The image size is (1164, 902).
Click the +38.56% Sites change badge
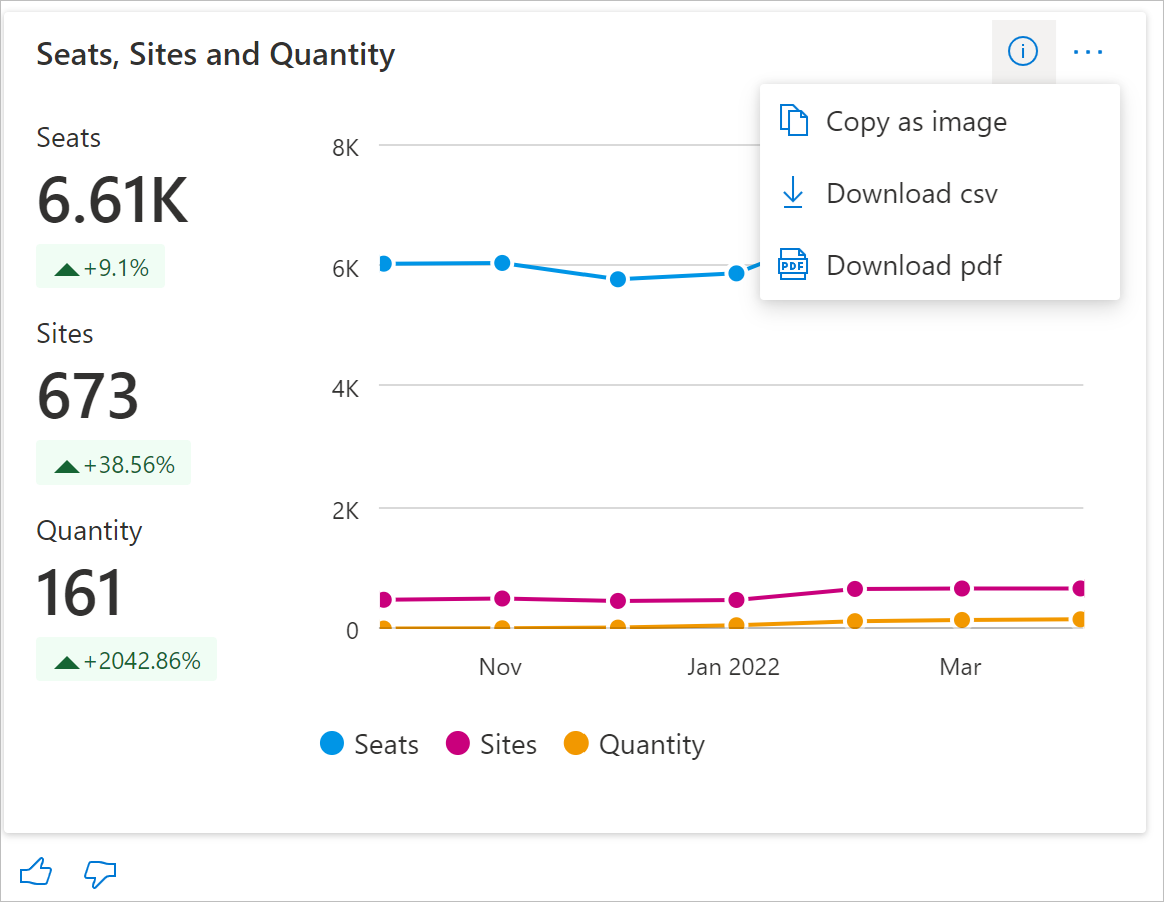click(114, 464)
